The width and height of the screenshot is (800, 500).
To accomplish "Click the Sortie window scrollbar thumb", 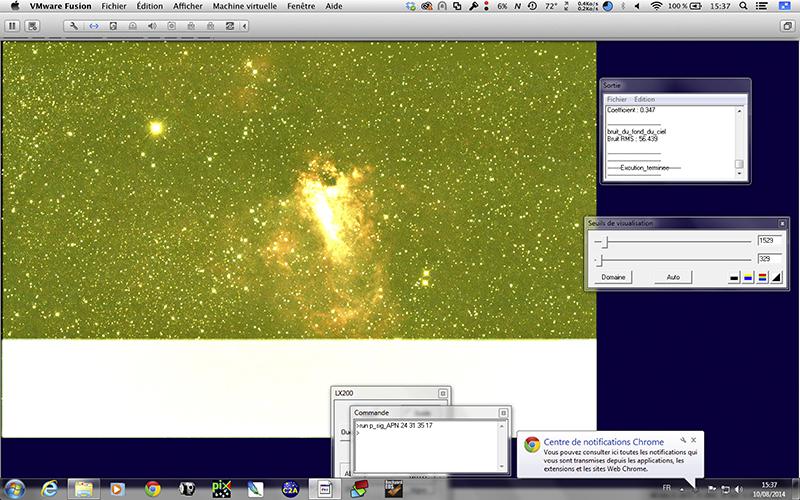I will pyautogui.click(x=739, y=164).
